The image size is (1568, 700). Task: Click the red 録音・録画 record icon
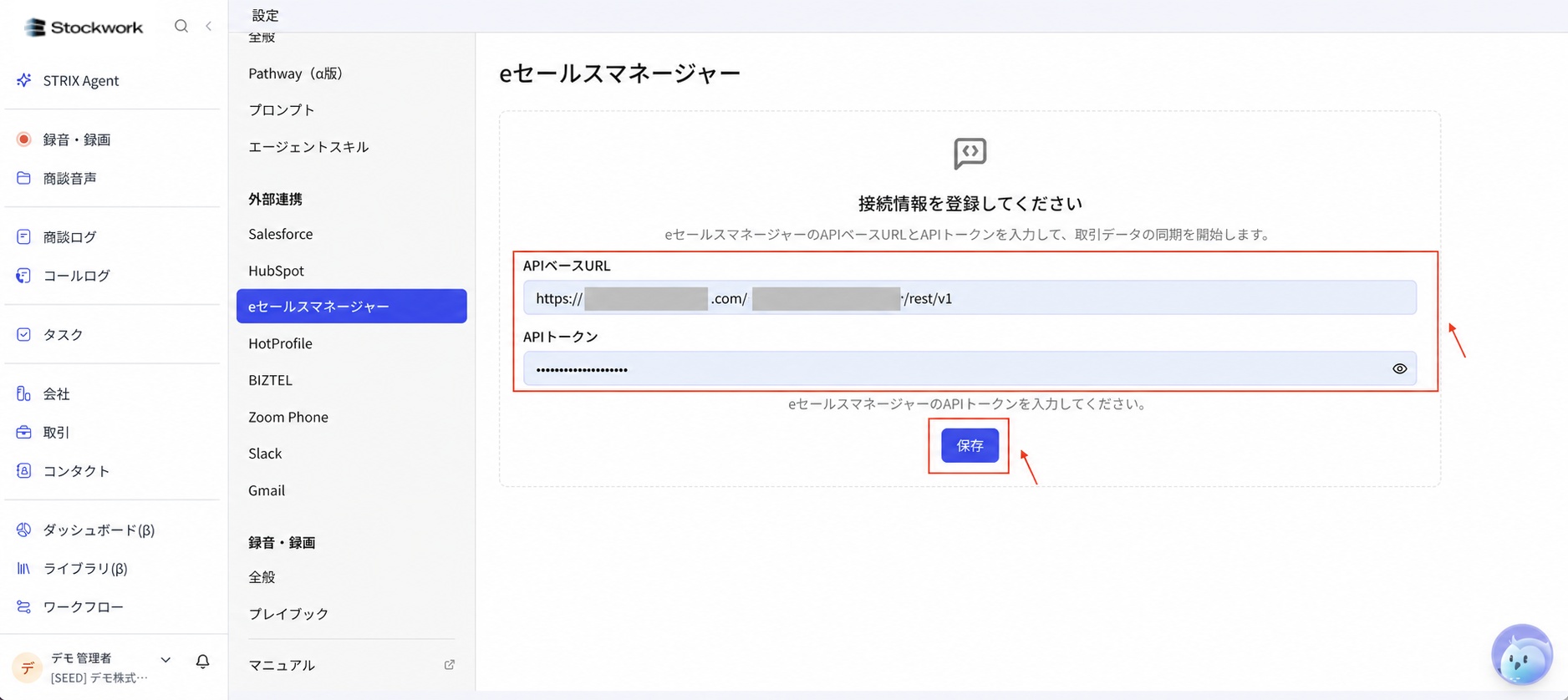click(23, 139)
